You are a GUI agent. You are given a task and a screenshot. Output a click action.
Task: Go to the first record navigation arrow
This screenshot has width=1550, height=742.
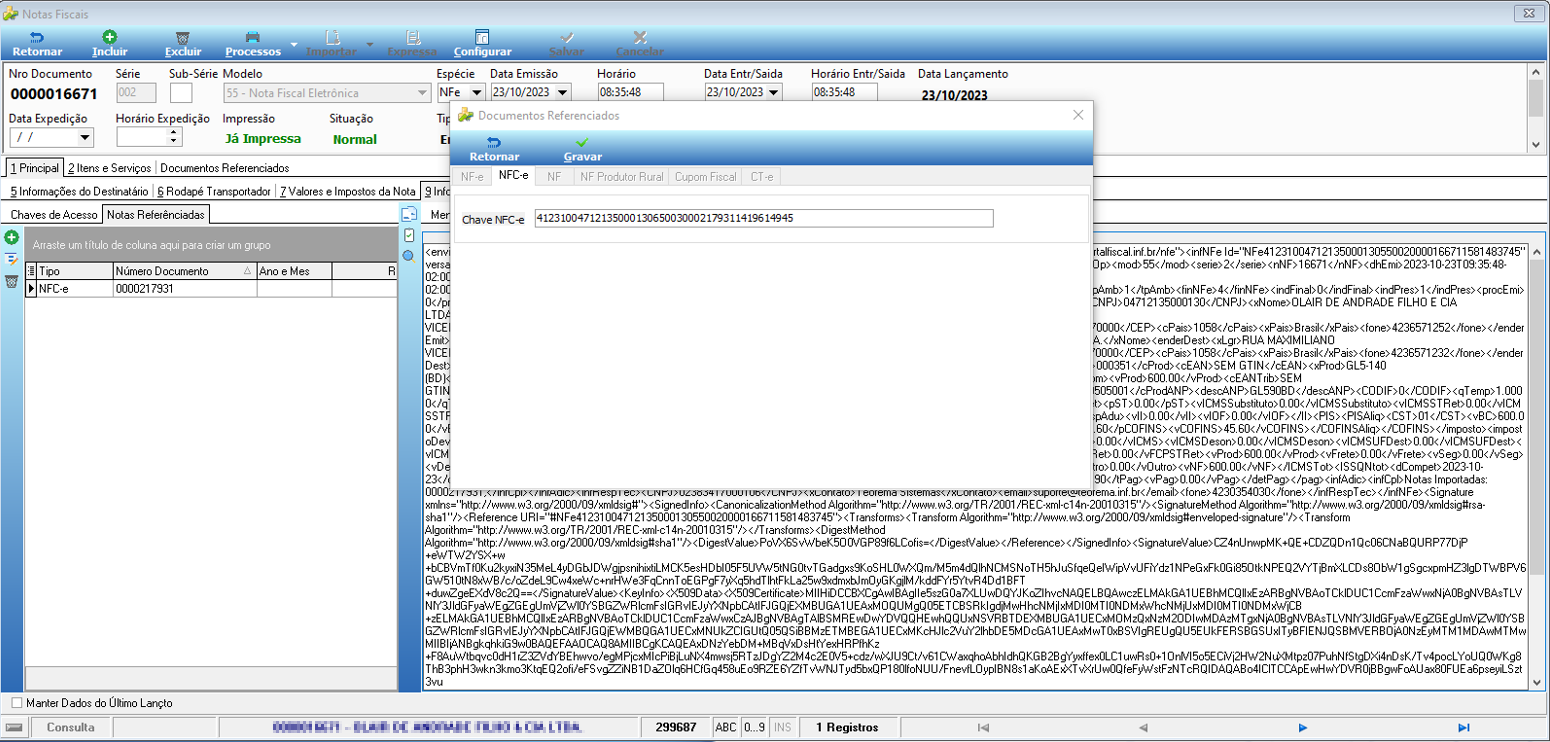(x=983, y=728)
